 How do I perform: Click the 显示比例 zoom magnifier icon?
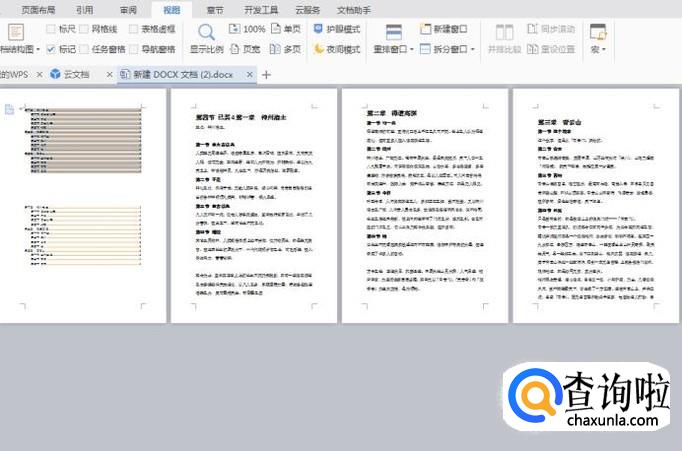[x=206, y=31]
